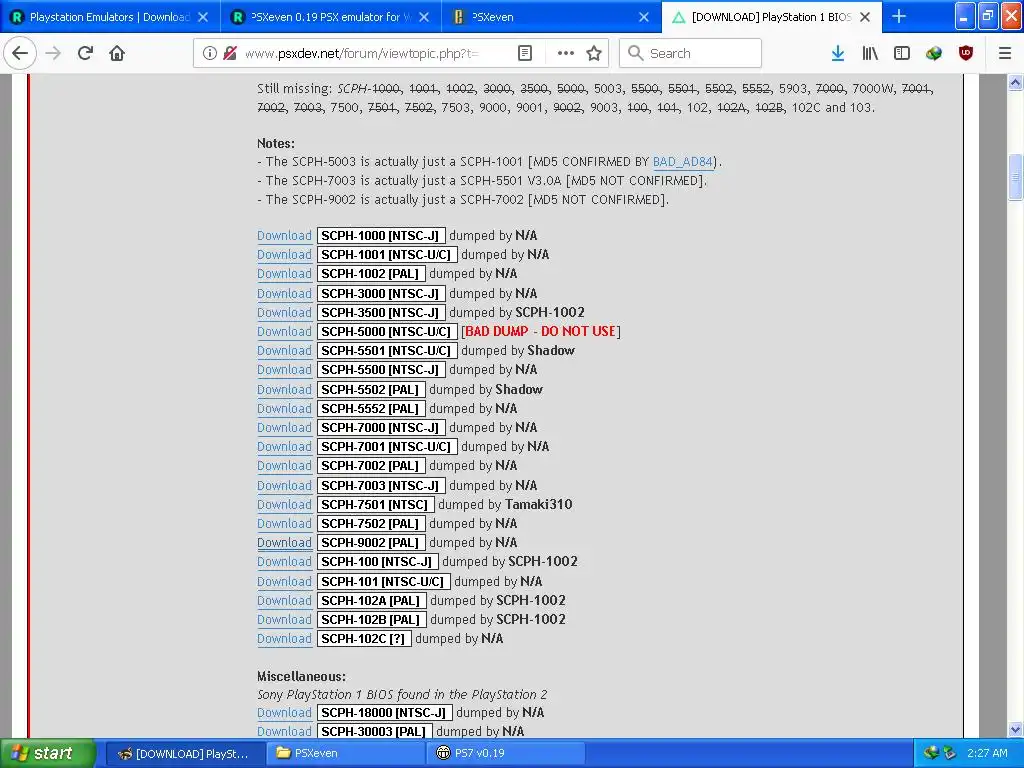Download SCPH-9002 [PAL] BIOS
1024x768 pixels.
[284, 543]
